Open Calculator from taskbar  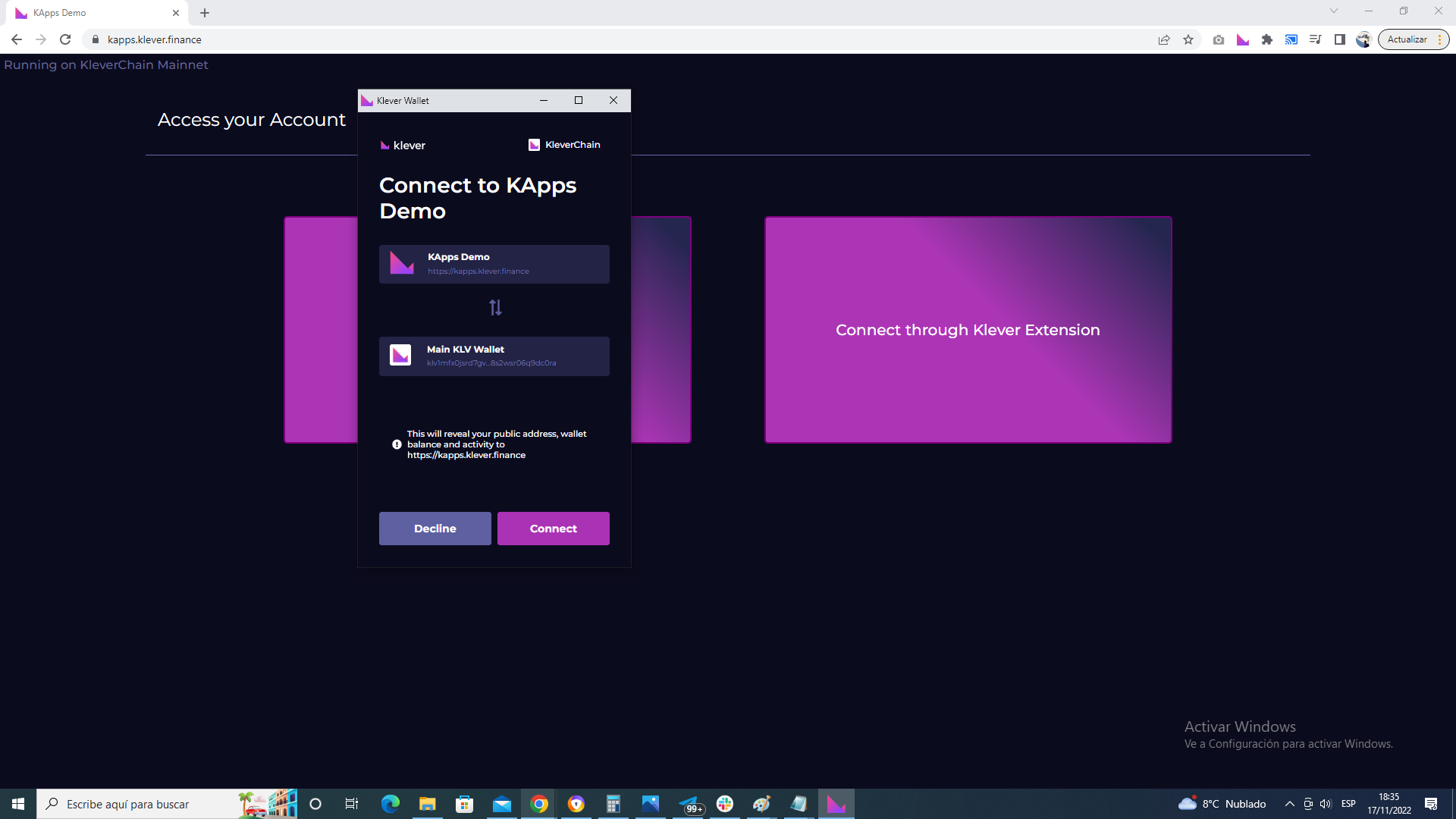click(613, 804)
